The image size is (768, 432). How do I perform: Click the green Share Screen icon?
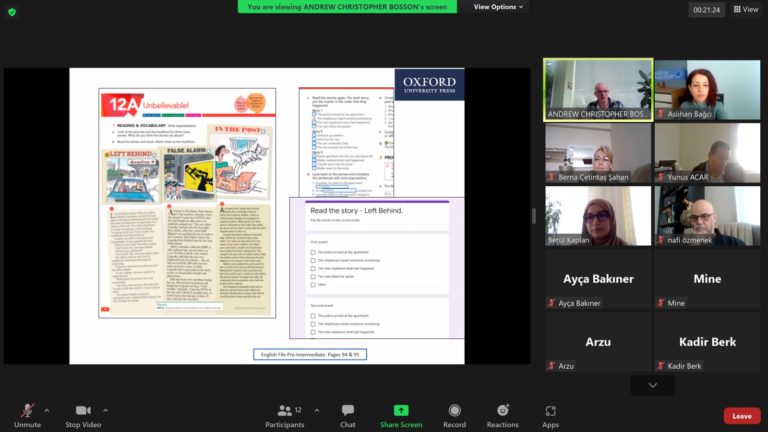pos(401,410)
